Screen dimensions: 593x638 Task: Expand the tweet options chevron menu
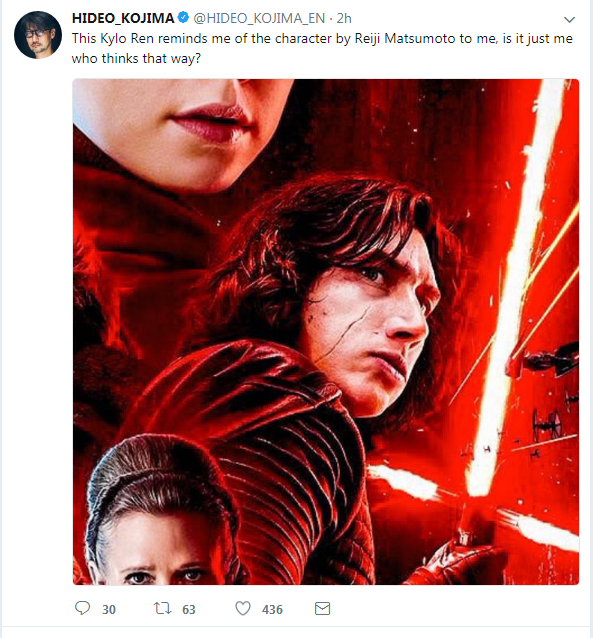pyautogui.click(x=569, y=19)
